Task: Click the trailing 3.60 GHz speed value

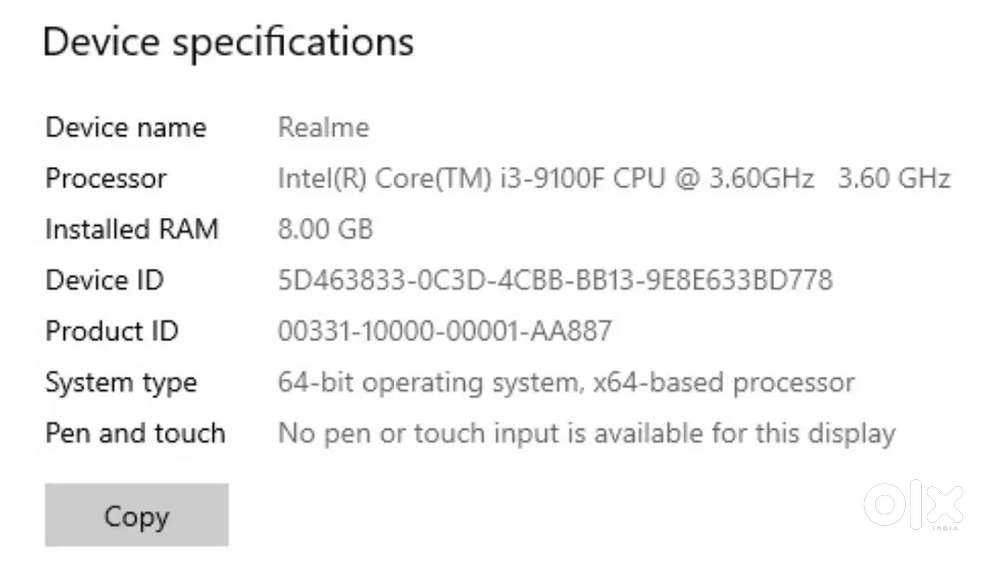Action: click(894, 179)
